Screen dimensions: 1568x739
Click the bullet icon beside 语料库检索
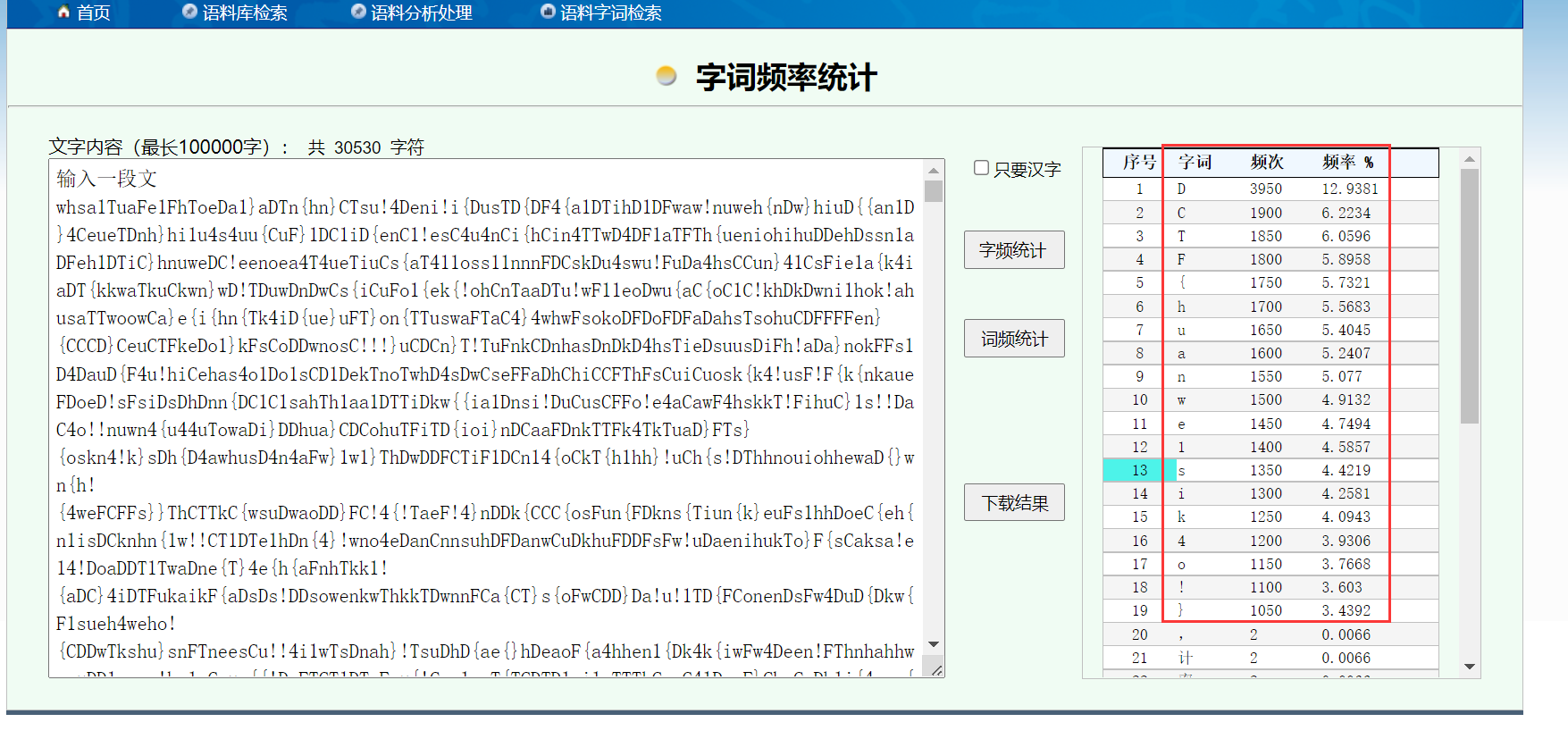(x=189, y=12)
